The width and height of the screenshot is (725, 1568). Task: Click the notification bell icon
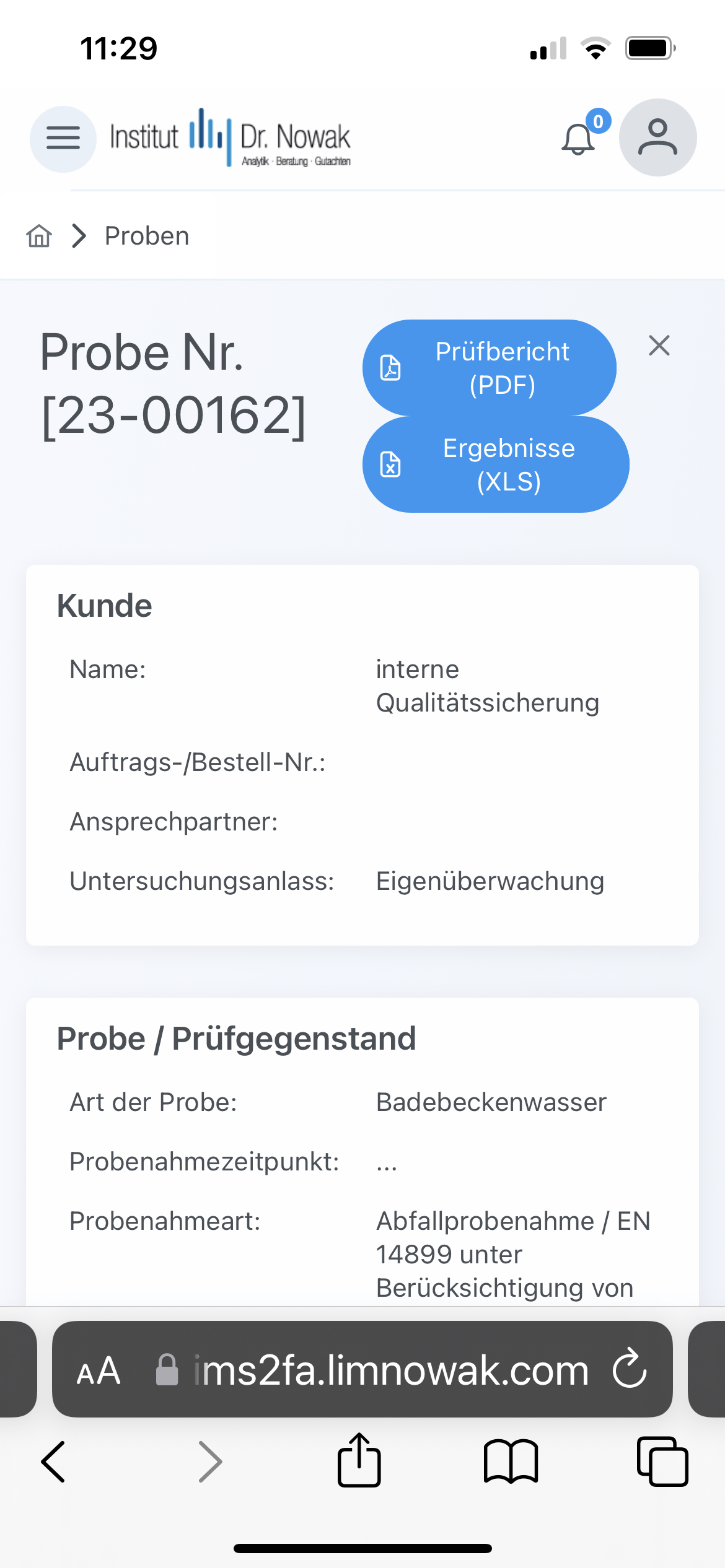(578, 139)
